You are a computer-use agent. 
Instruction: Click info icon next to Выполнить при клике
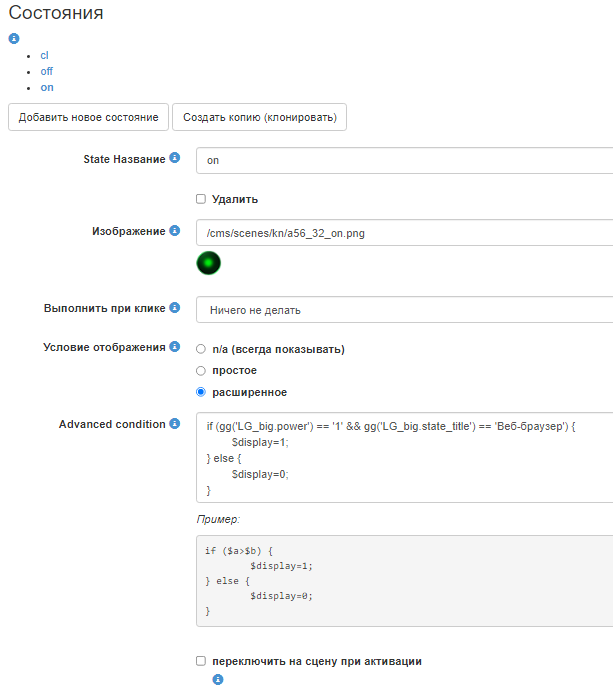pos(175,308)
